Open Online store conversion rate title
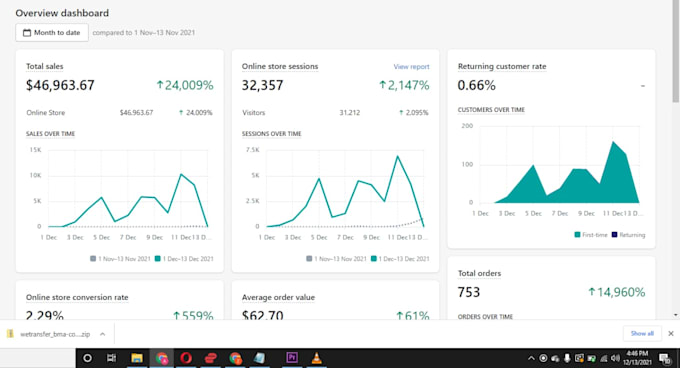This screenshot has width=680, height=368. coord(77,297)
